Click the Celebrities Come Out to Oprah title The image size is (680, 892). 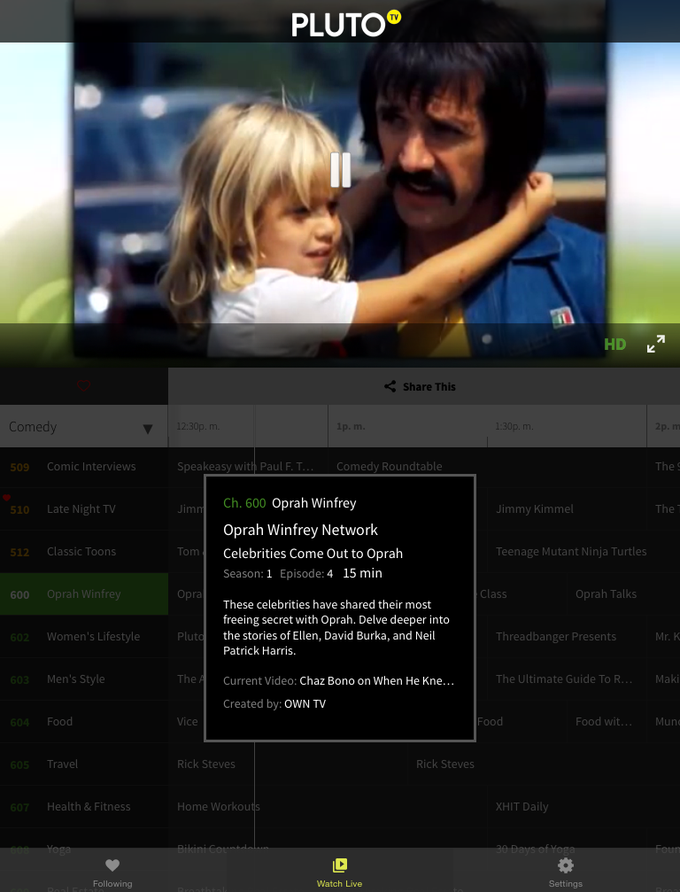[313, 554]
